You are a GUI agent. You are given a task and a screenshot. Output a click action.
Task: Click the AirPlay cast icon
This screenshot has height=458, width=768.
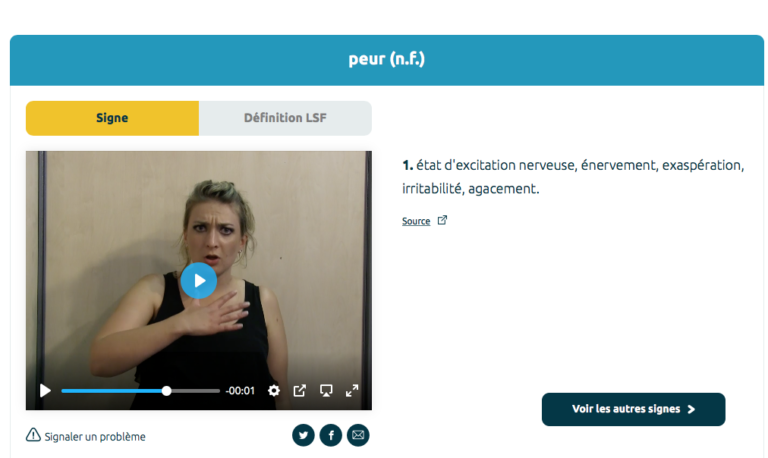pyautogui.click(x=326, y=390)
